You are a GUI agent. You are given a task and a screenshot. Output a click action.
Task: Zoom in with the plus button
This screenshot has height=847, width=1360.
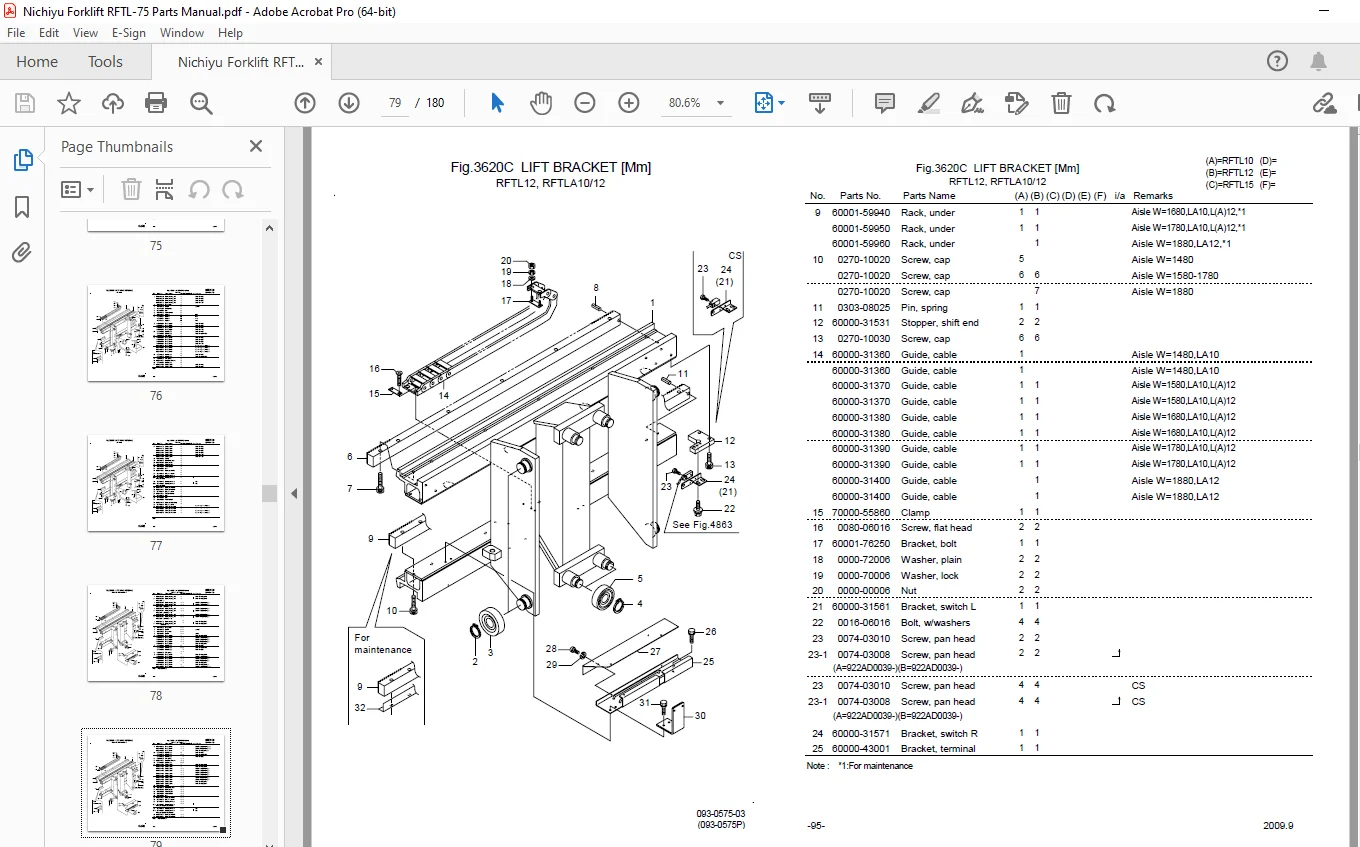click(629, 103)
